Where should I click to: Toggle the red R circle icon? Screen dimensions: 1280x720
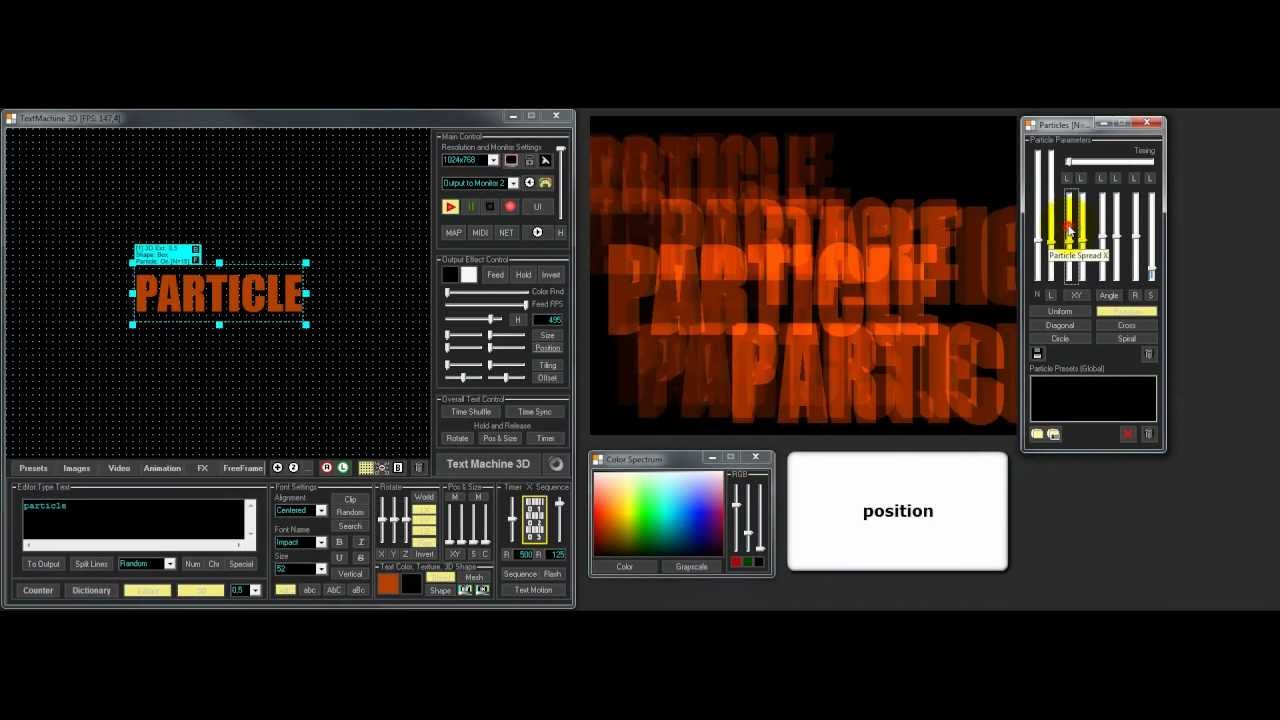326,468
